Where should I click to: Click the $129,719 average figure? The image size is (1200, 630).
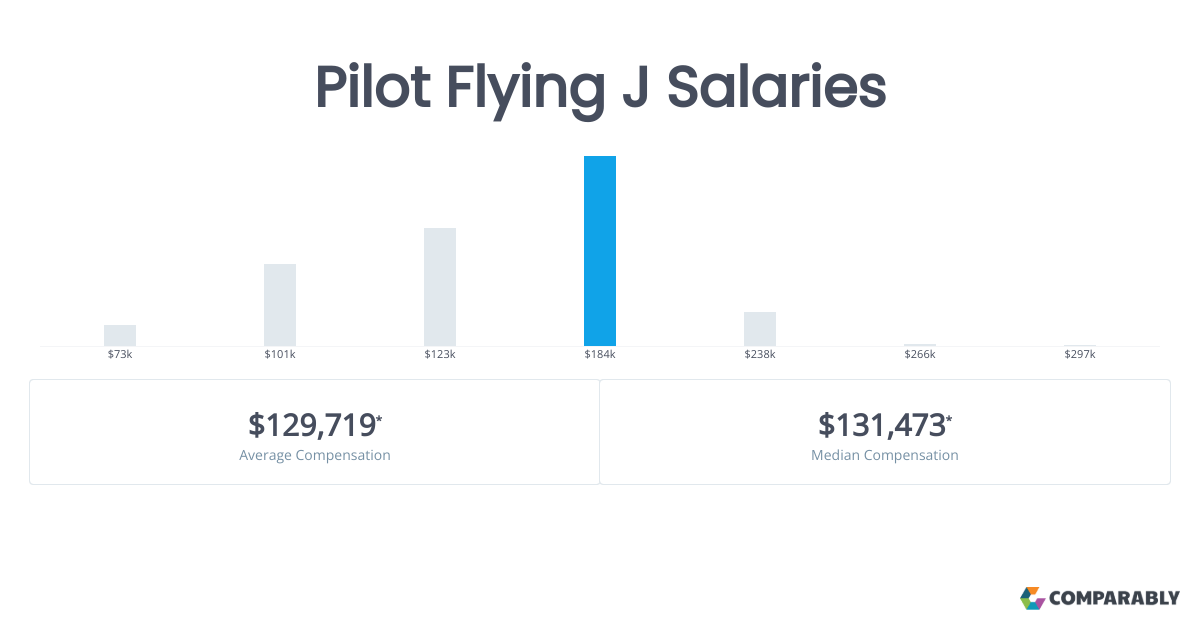pyautogui.click(x=311, y=425)
